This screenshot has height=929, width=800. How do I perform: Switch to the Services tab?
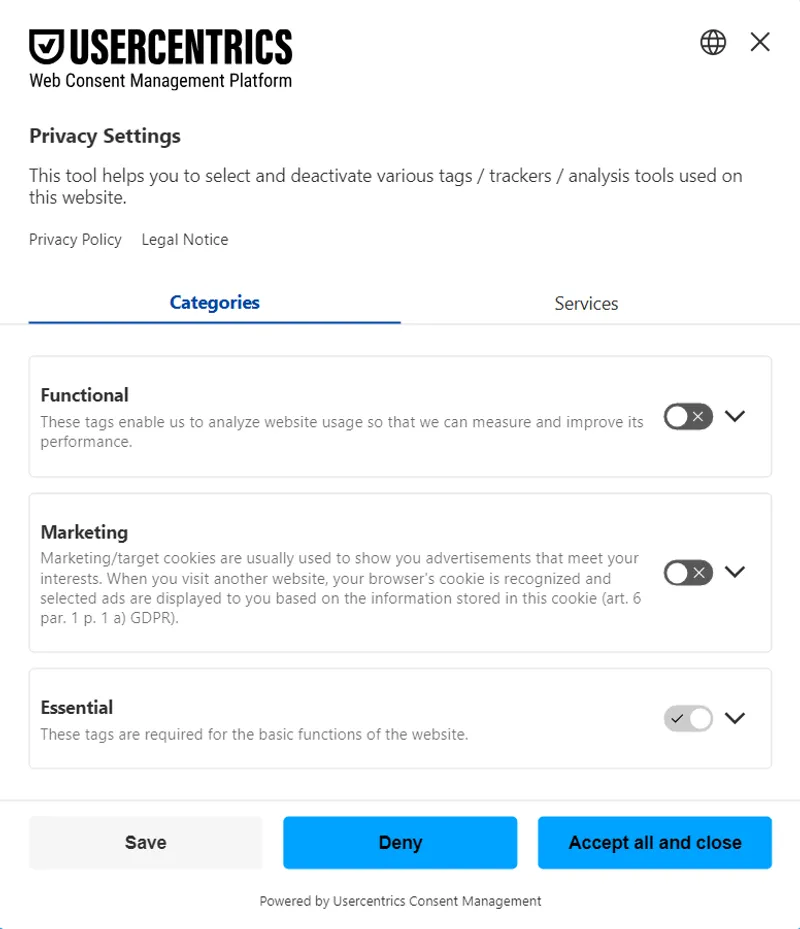pyautogui.click(x=586, y=303)
